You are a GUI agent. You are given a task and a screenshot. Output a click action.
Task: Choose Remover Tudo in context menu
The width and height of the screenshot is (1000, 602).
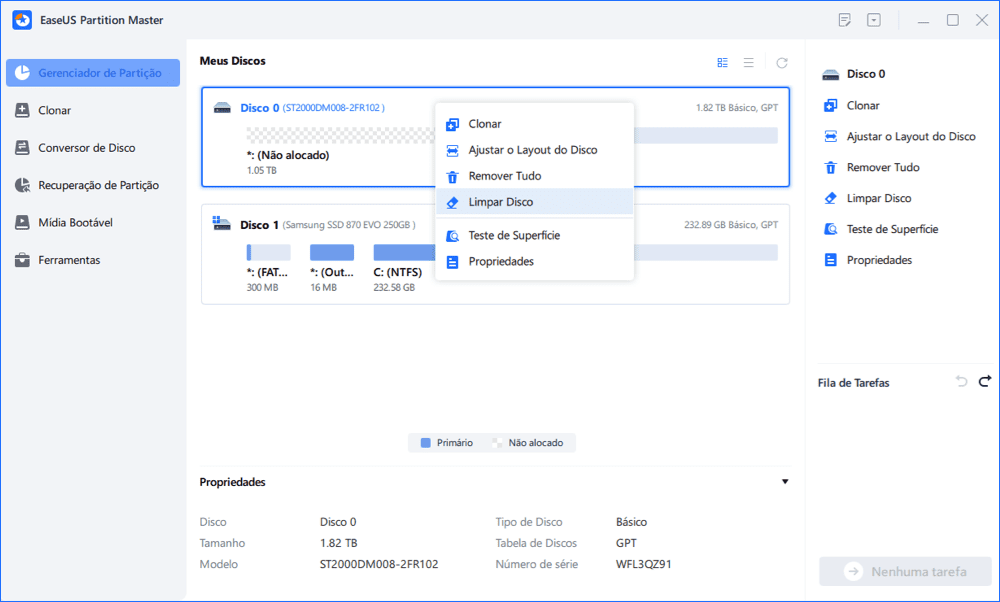pyautogui.click(x=534, y=176)
